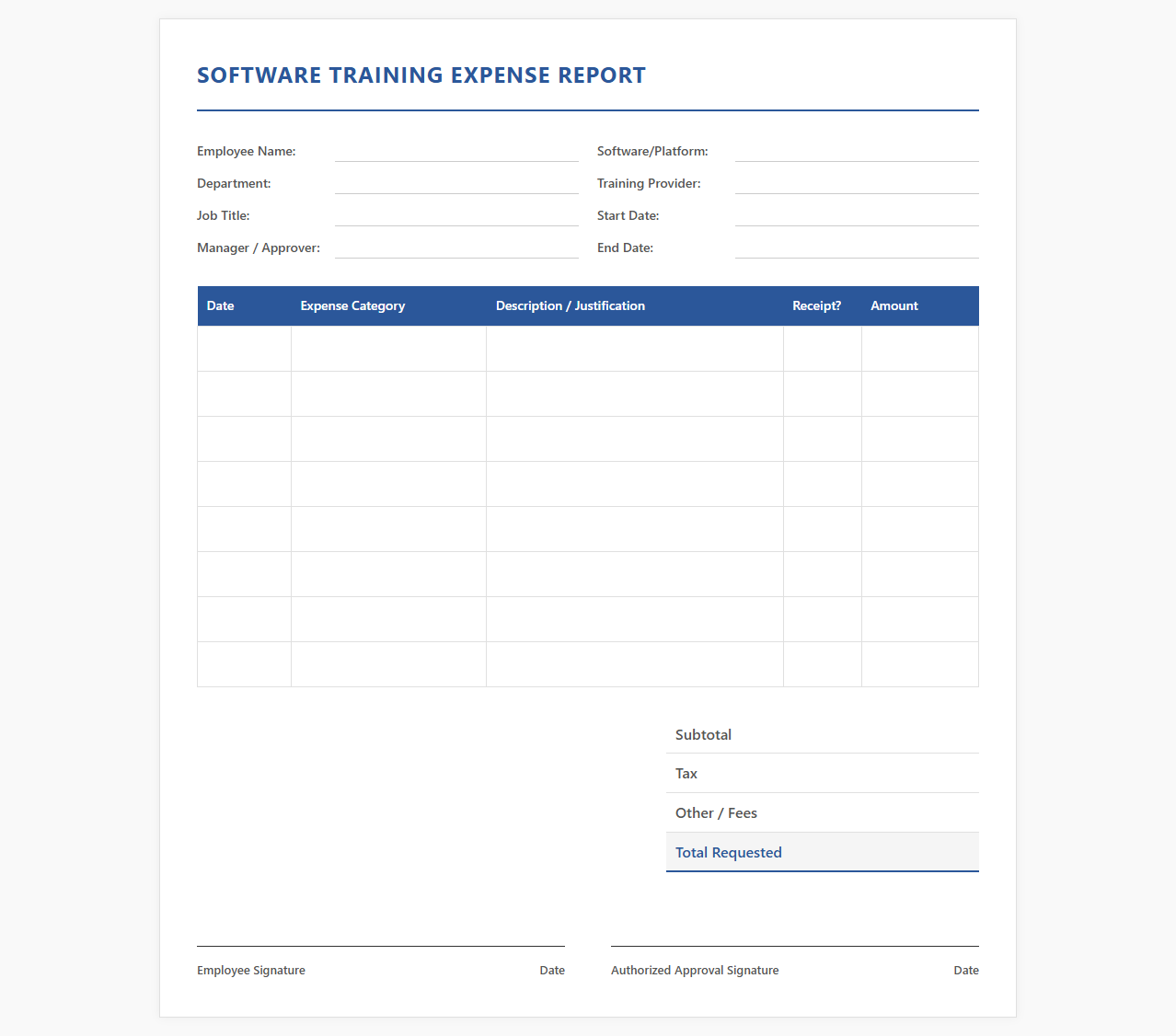Viewport: 1176px width, 1036px height.
Task: Click the 'Job Title:' label
Action: (x=224, y=216)
